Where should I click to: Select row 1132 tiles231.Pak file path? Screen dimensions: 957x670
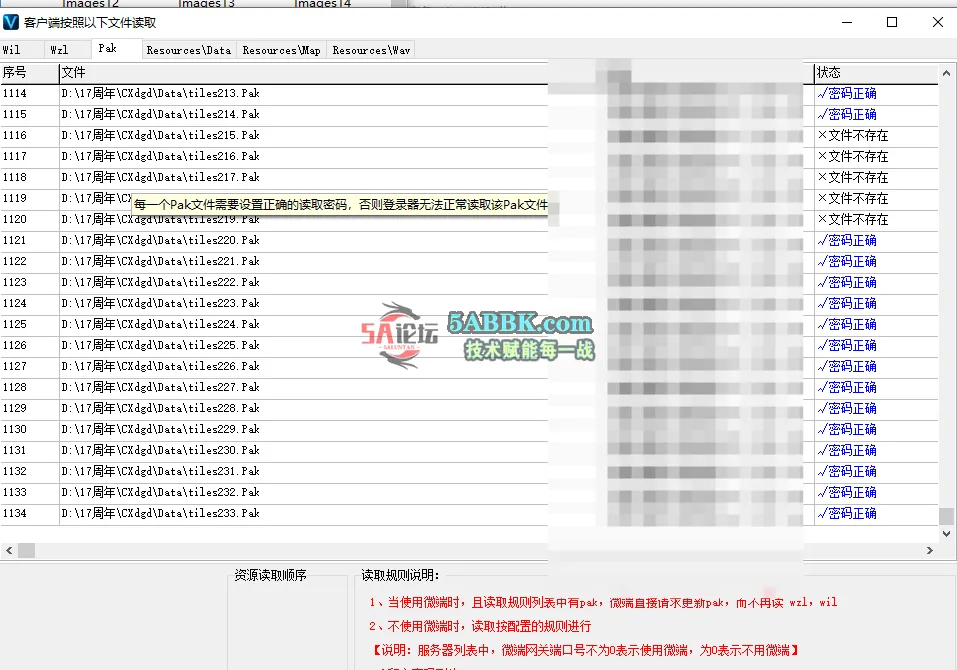pos(161,471)
